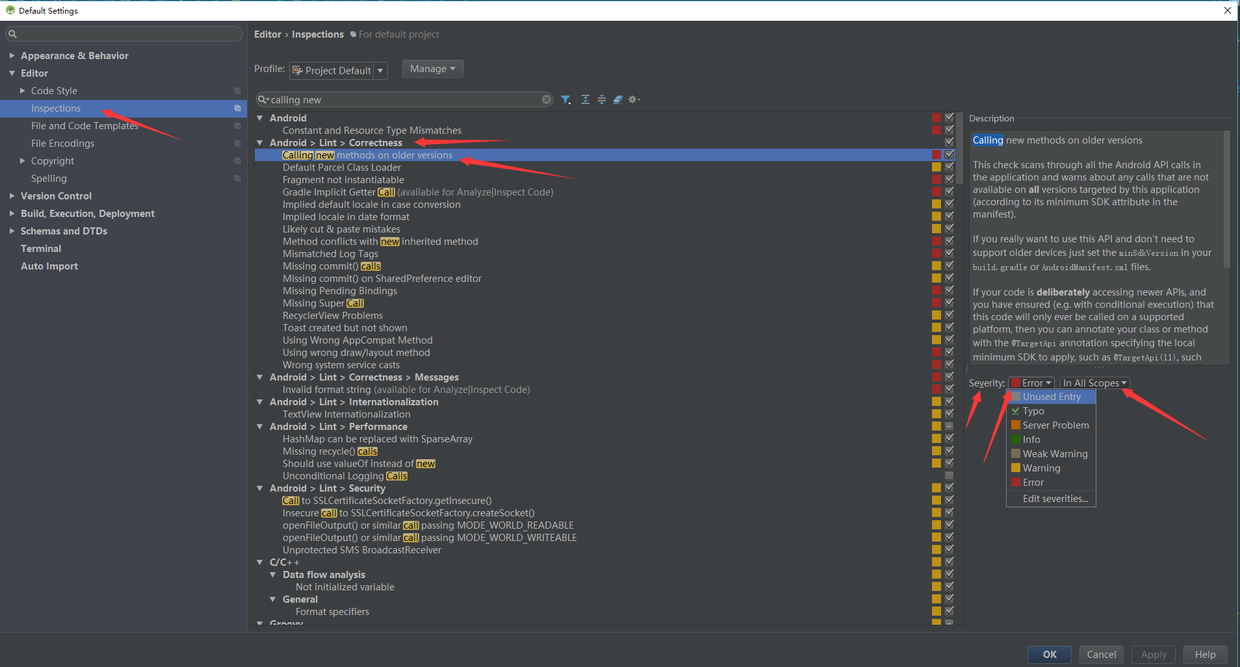Viewport: 1240px width, 667px height.
Task: Click the project-level icon beside Inspections
Action: [237, 108]
